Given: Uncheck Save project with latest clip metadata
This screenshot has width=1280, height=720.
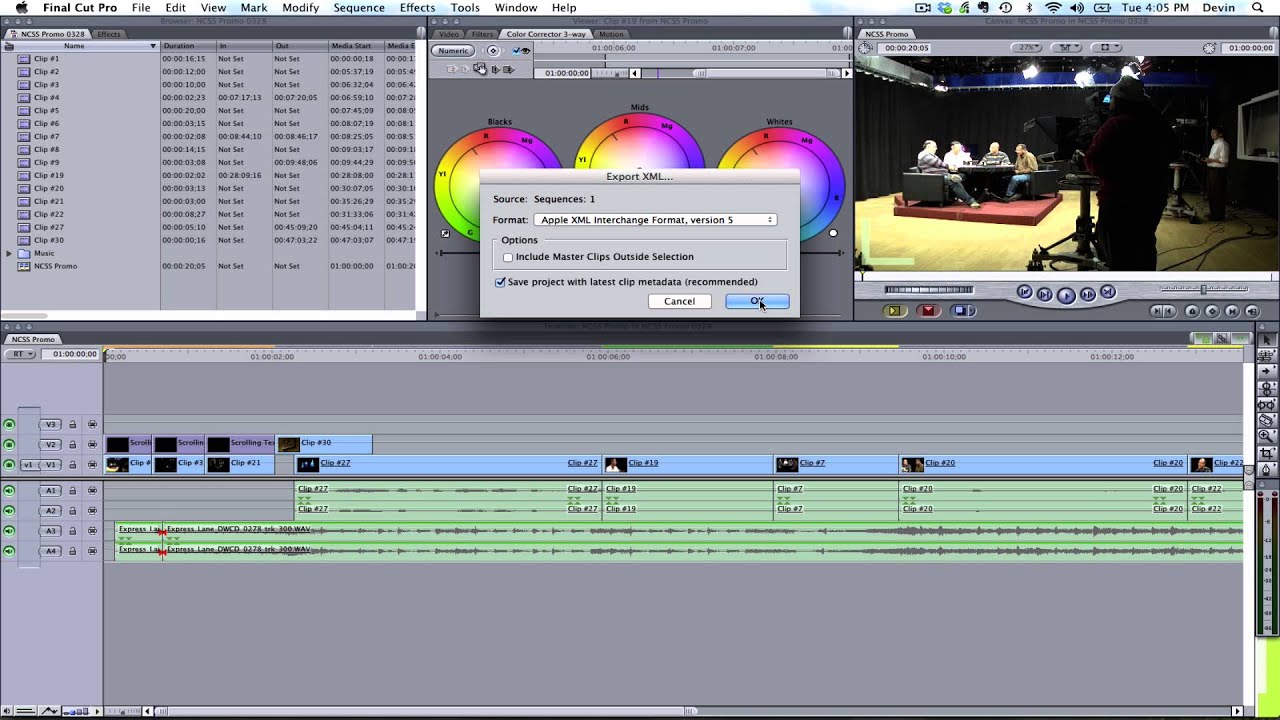Looking at the screenshot, I should 500,282.
